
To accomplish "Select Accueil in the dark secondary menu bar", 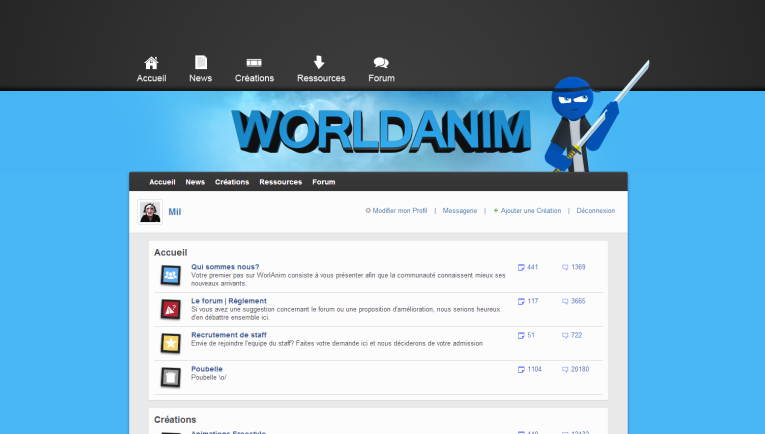I will [x=162, y=182].
